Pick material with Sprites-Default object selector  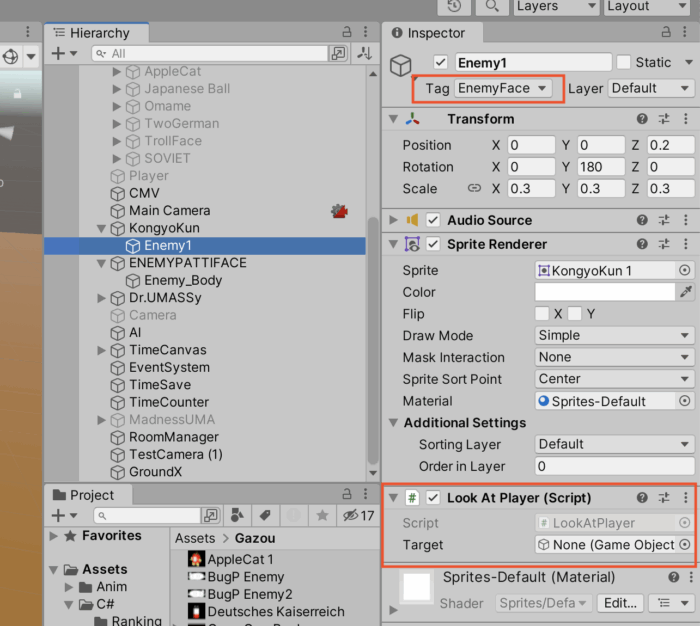tap(684, 401)
